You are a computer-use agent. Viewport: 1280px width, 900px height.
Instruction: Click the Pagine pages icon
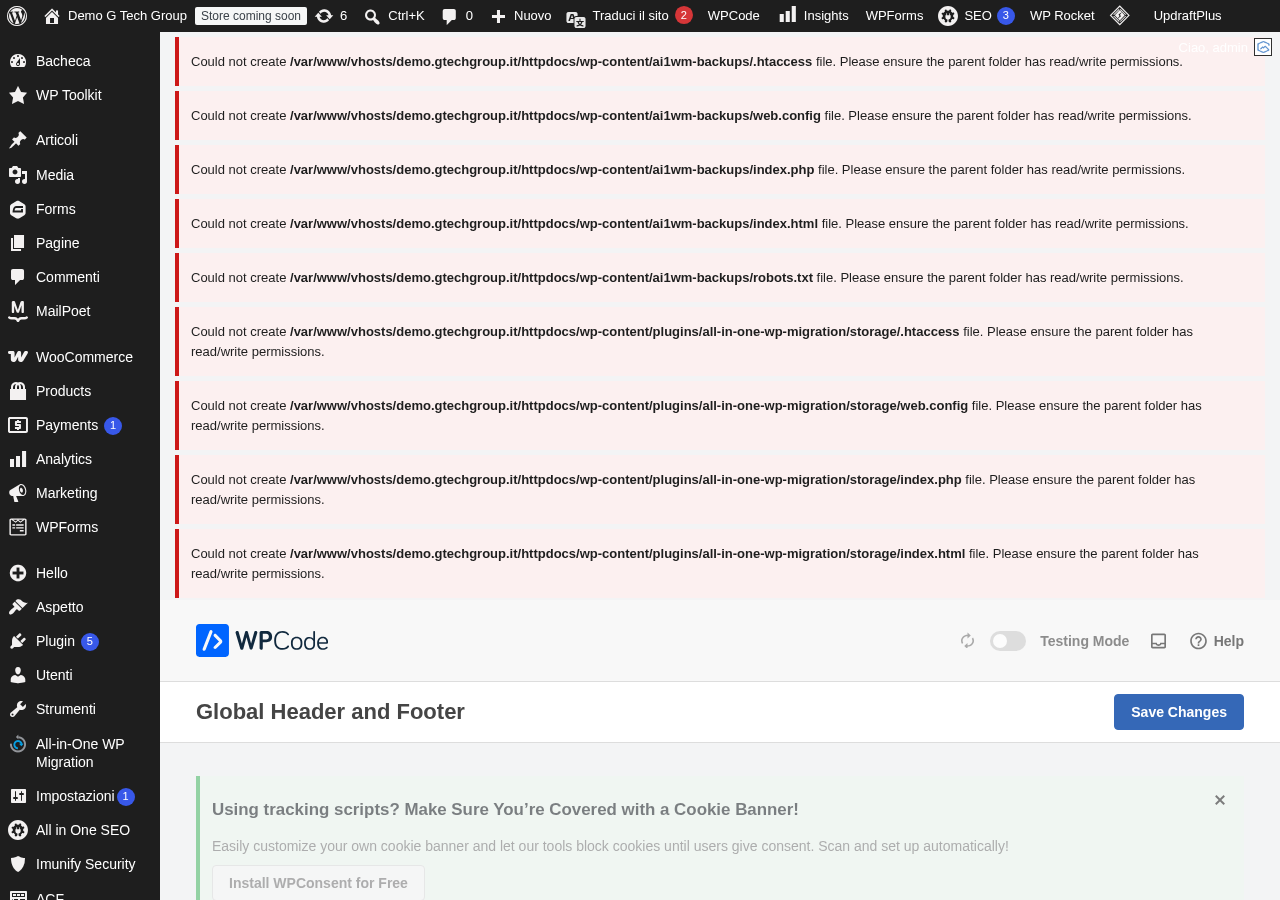coord(18,243)
